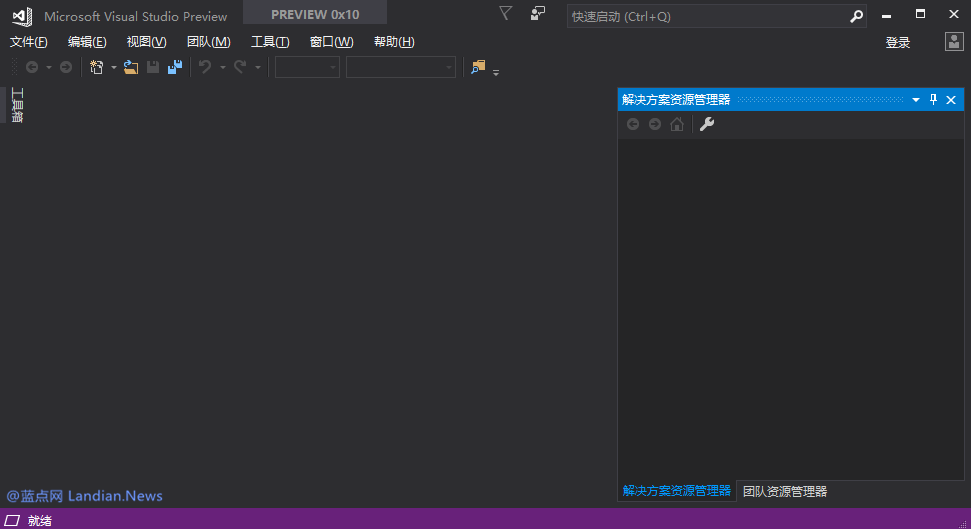Open Solution Explorer window position dropdown
The width and height of the screenshot is (971, 529).
click(x=916, y=100)
